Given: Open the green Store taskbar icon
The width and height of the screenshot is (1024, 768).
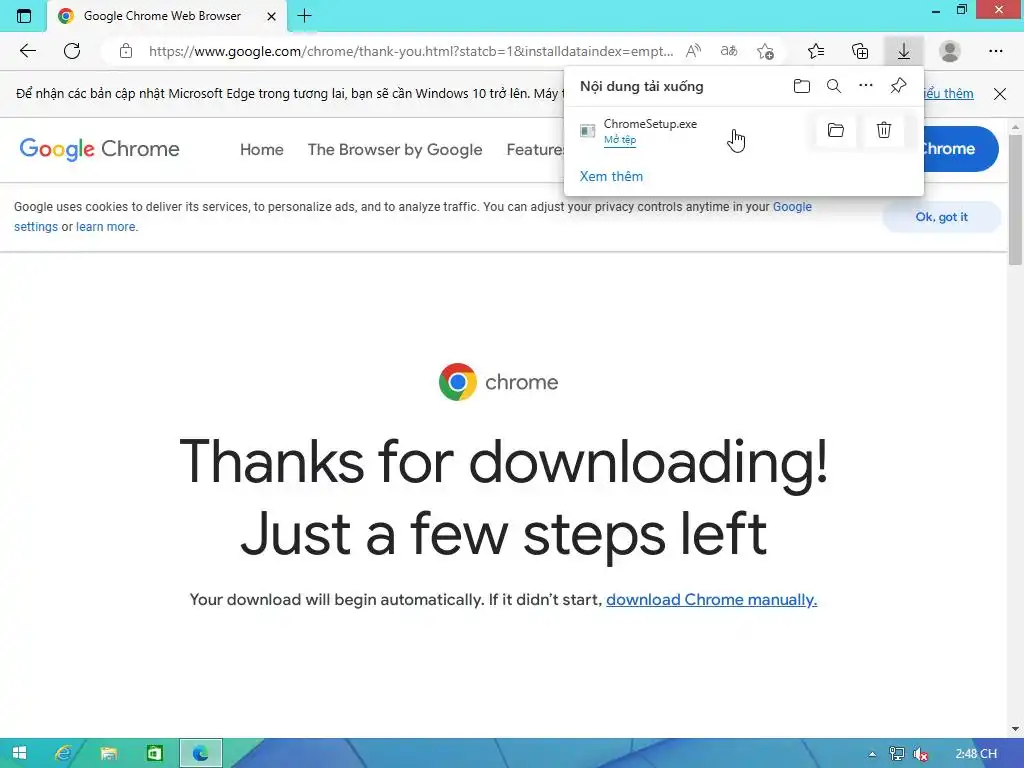Looking at the screenshot, I should point(154,753).
